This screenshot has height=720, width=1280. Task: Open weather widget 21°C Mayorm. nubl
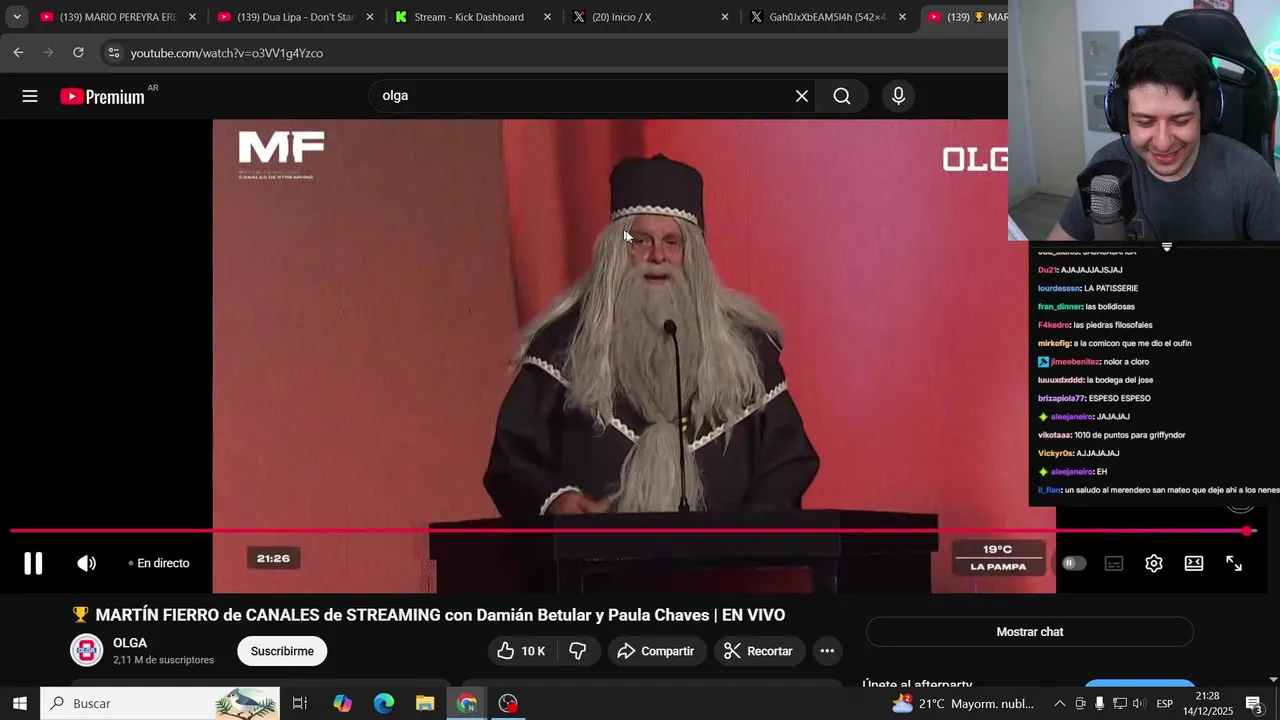(x=962, y=704)
